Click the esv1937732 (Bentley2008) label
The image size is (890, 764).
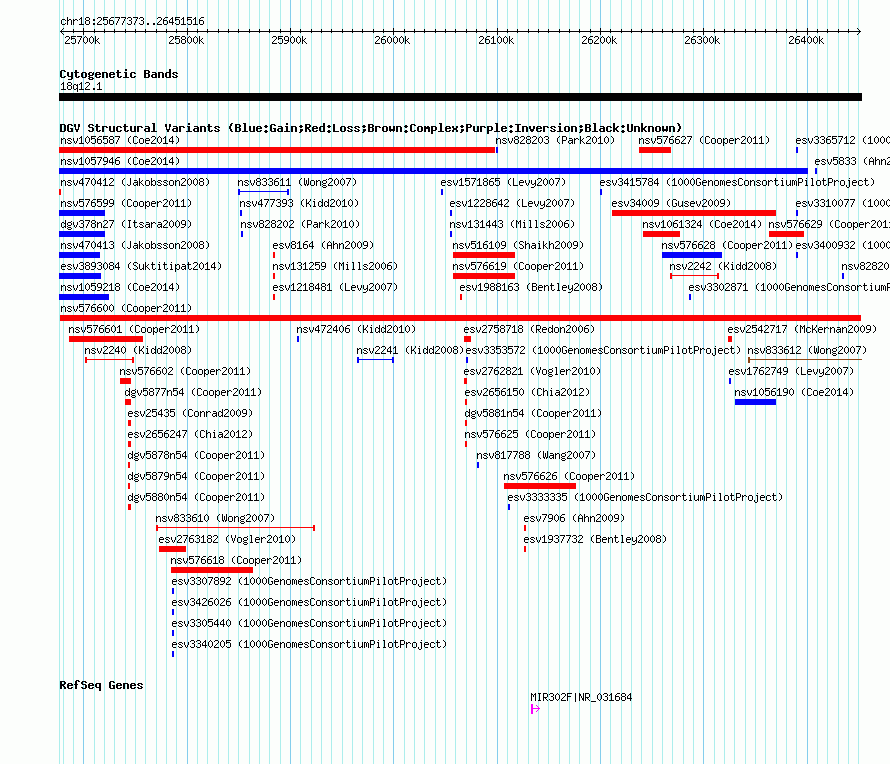point(595,539)
